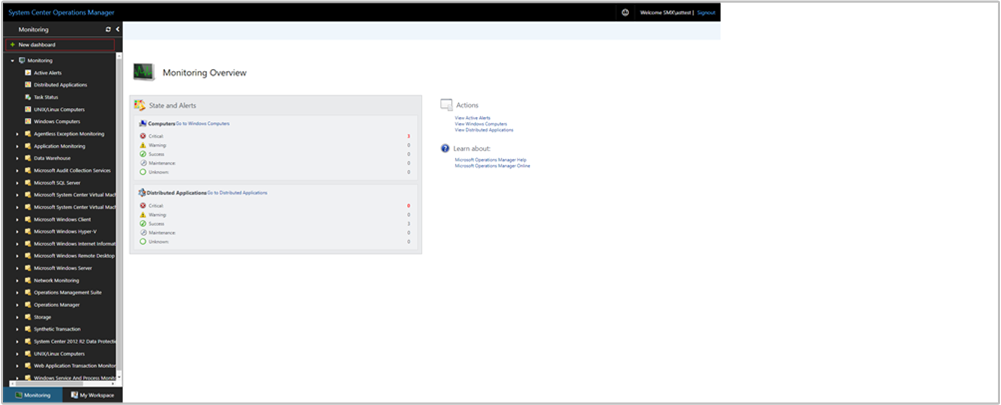Open Microsoft Operations Manager Help link
The height and width of the screenshot is (405, 1001).
tap(490, 159)
